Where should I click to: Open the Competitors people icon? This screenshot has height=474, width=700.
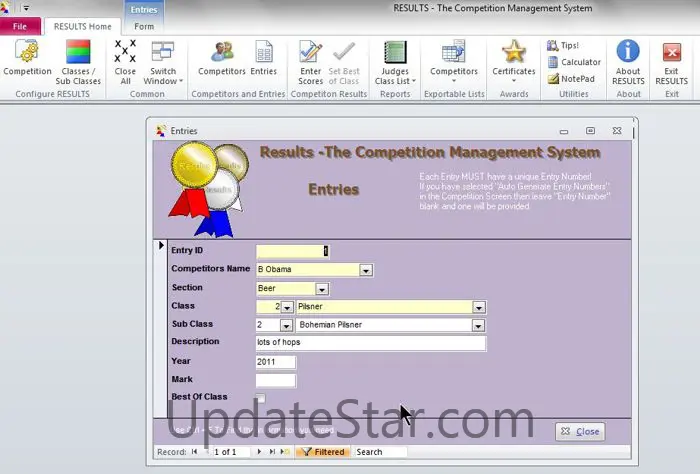coord(222,58)
